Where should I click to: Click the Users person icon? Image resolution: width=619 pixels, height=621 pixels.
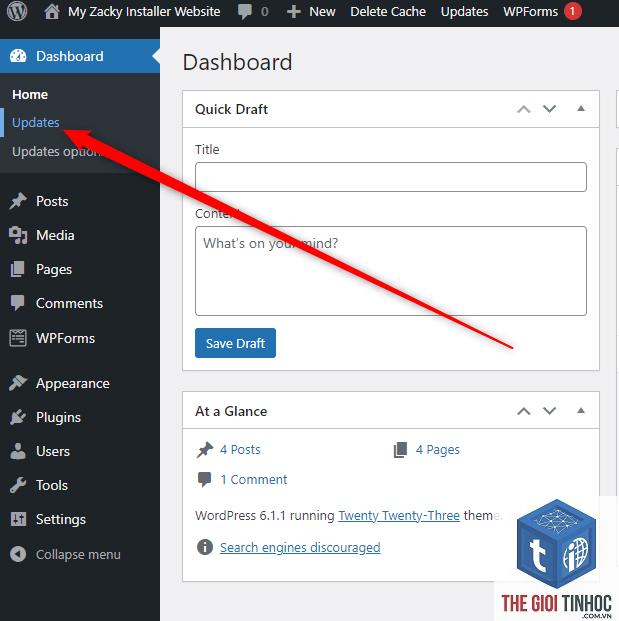[x=18, y=451]
